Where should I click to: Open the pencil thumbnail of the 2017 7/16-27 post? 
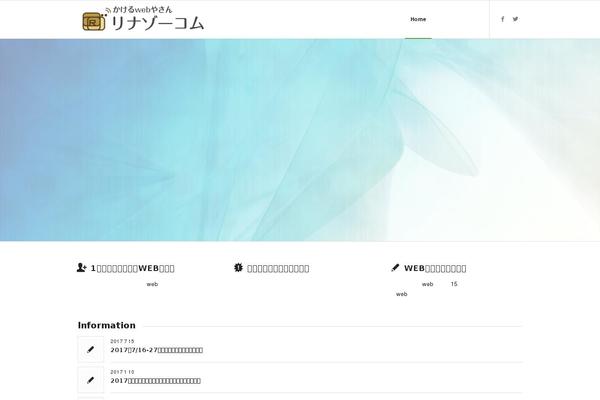pos(91,349)
